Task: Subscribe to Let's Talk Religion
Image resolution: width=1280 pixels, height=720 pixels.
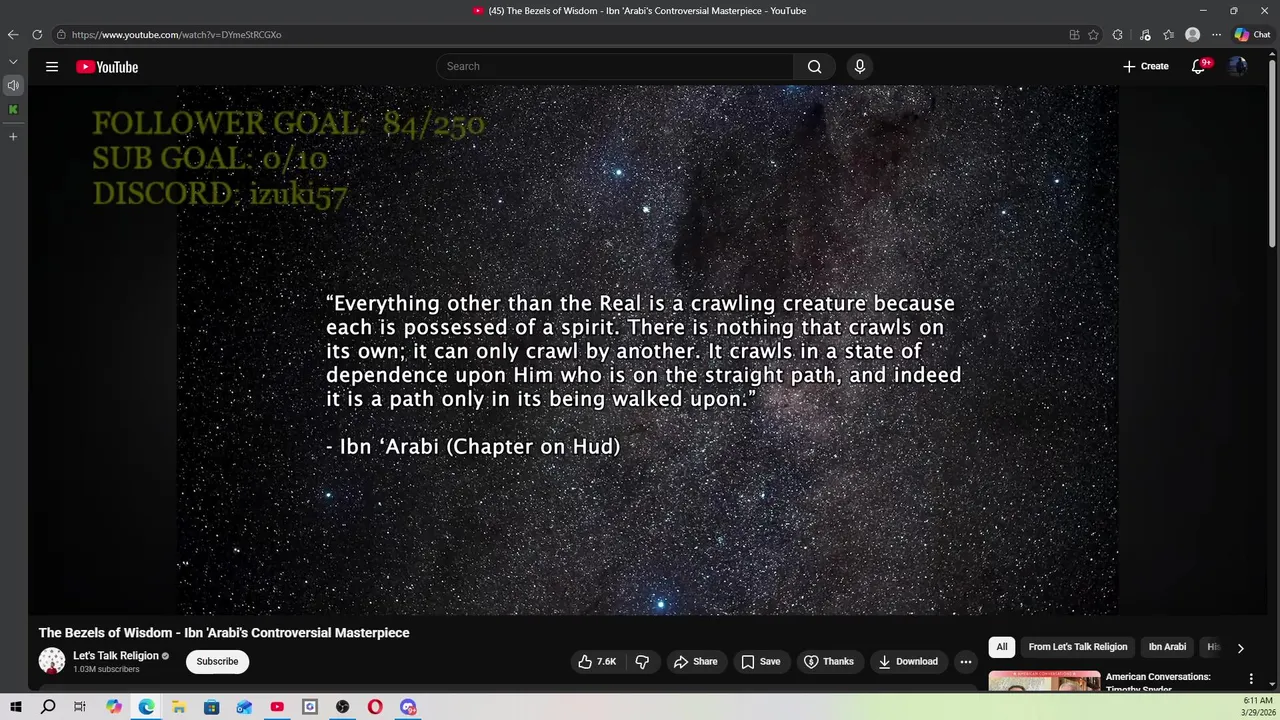Action: [x=217, y=662]
